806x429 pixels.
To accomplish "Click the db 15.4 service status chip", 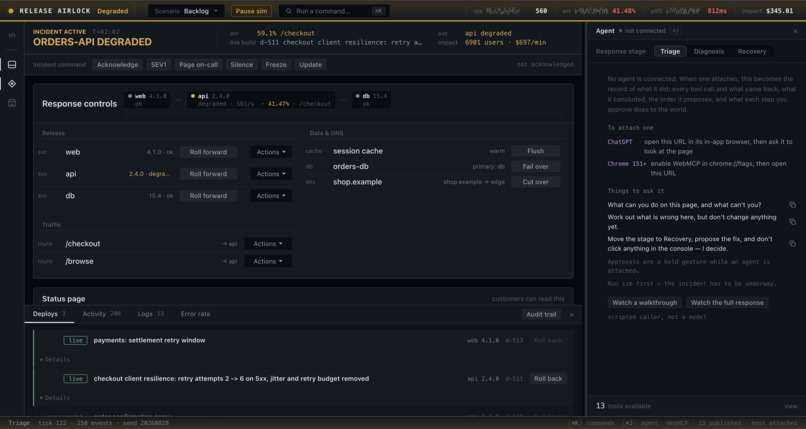I will tap(371, 100).
